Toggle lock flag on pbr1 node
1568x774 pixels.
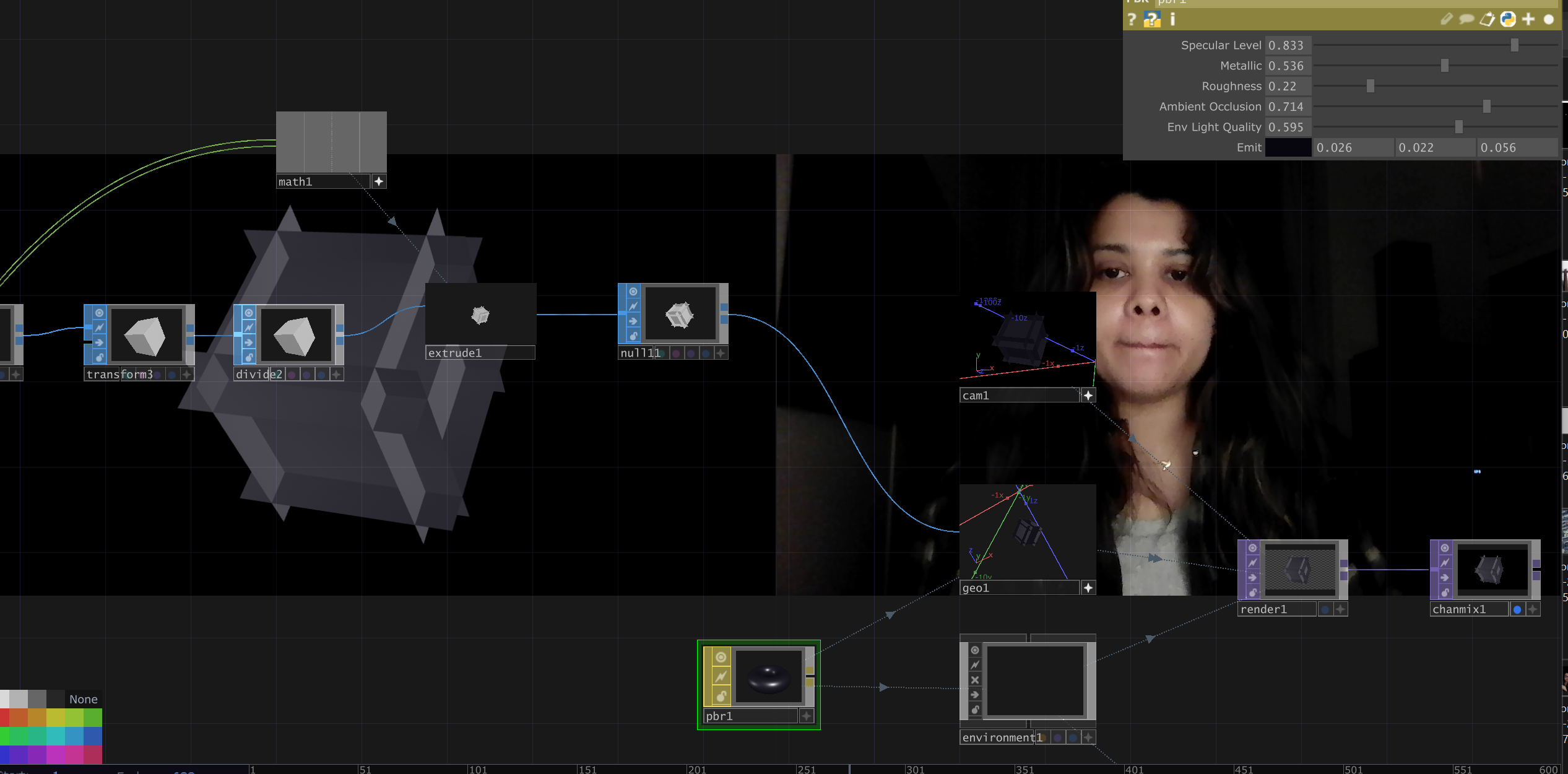(721, 697)
